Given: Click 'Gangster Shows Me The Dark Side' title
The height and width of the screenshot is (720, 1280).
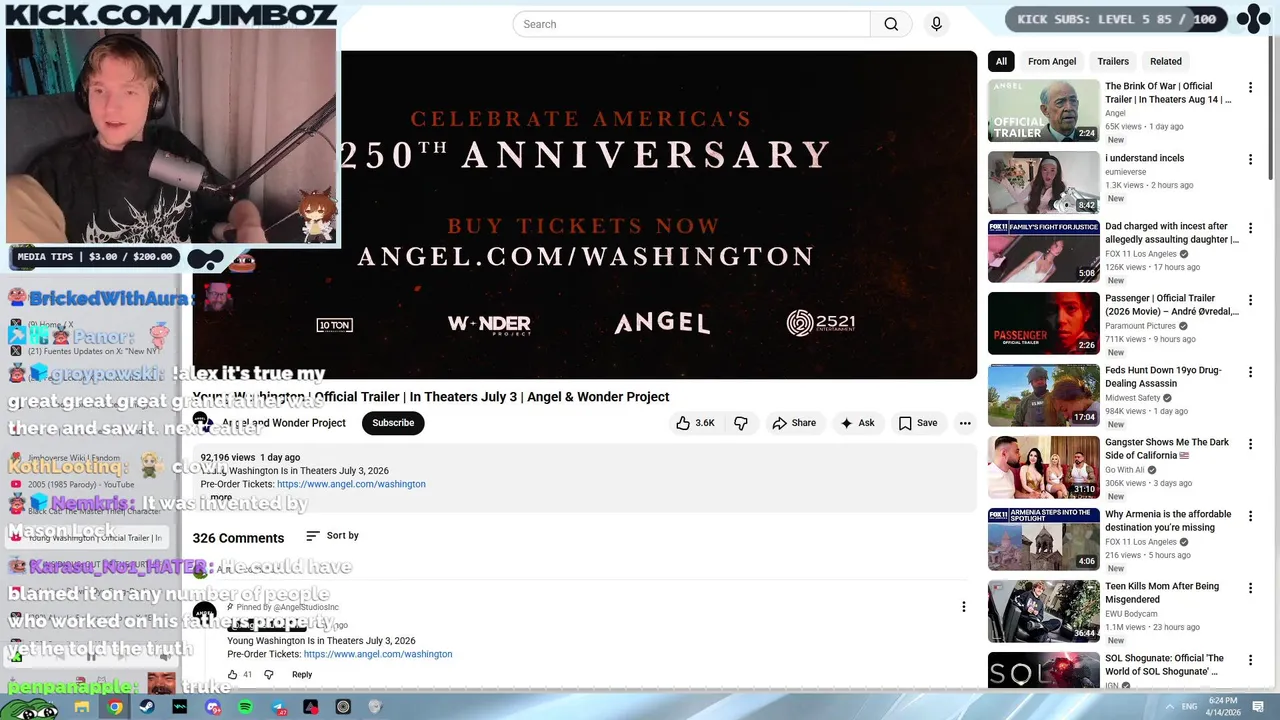Looking at the screenshot, I should click(x=1167, y=449).
